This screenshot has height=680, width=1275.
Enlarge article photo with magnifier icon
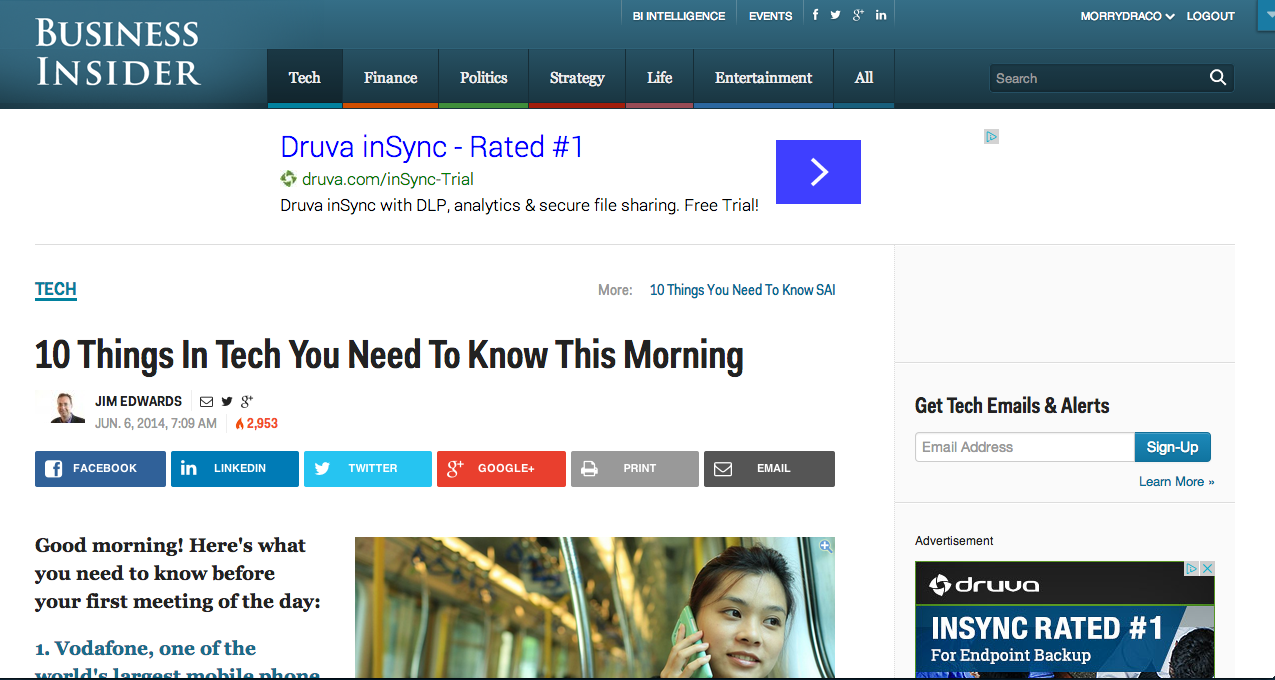pyautogui.click(x=825, y=546)
